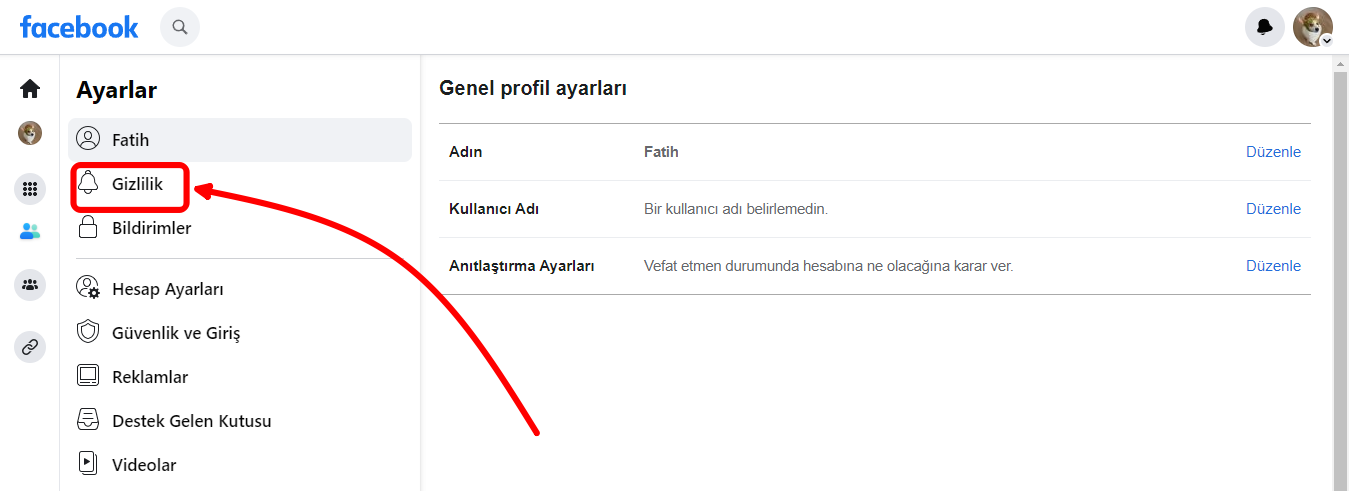
Task: Click the shield icon beside Güvenlik ve Giriş
Action: [88, 332]
